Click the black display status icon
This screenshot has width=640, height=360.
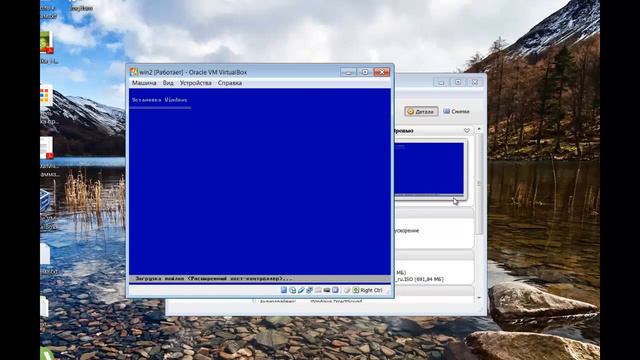pyautogui.click(x=327, y=290)
